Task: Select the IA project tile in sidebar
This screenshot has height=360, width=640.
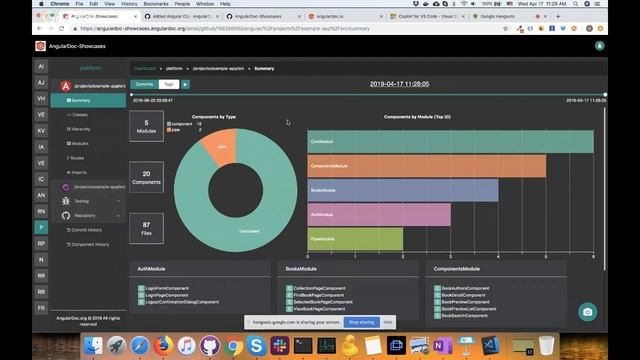Action: (x=41, y=147)
